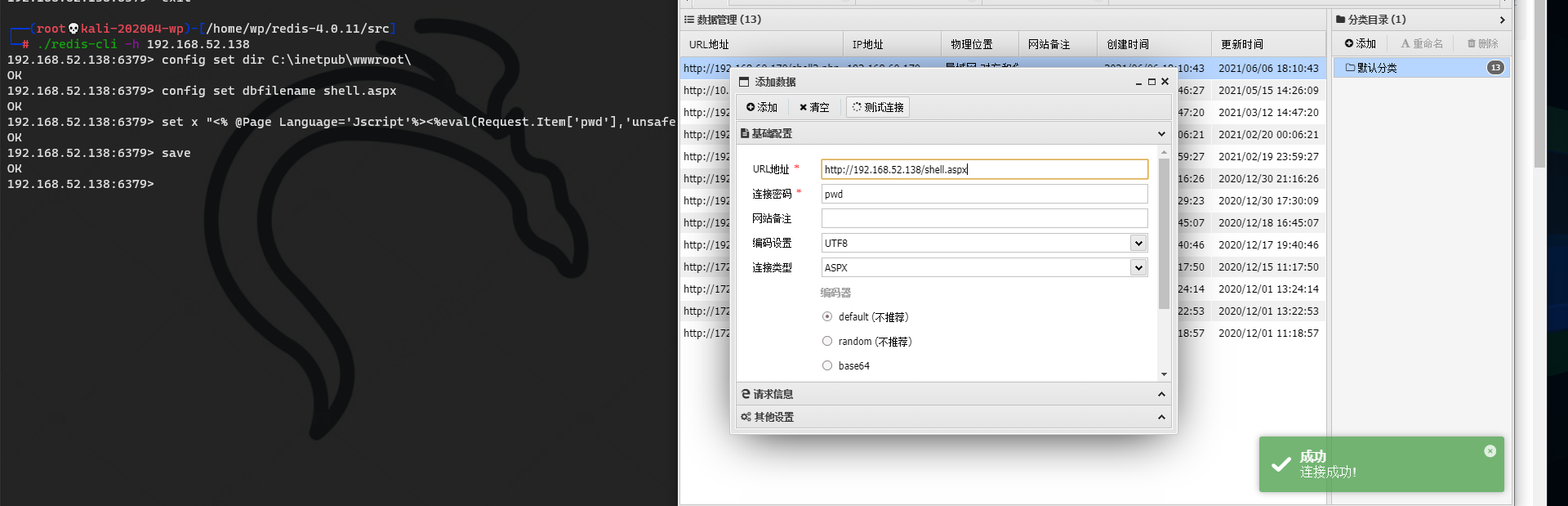Collapse the 分类目录 panel with the arrow
This screenshot has height=506, width=1568.
click(x=1502, y=20)
